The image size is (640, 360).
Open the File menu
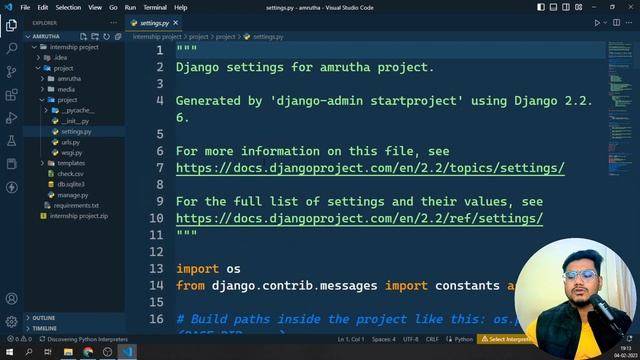pyautogui.click(x=25, y=7)
